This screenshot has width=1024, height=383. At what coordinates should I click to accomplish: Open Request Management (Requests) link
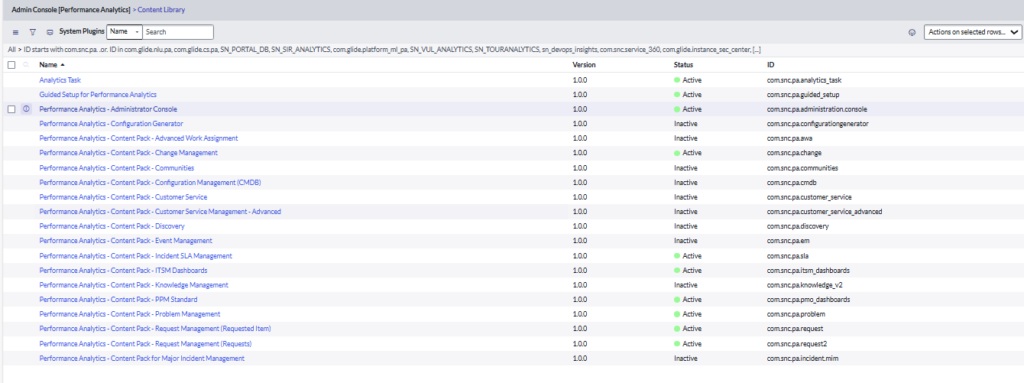(145, 344)
